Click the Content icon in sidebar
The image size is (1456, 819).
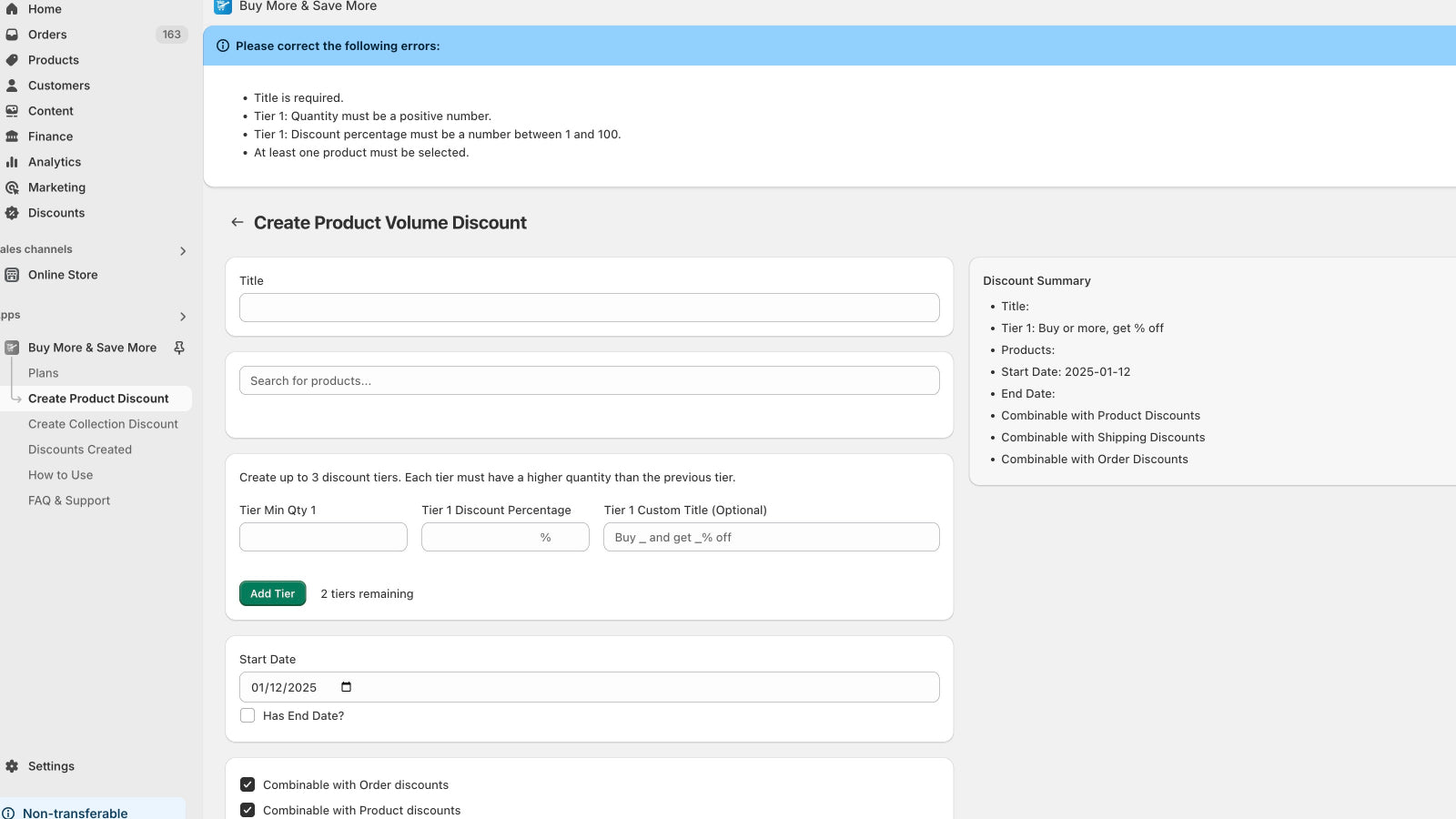tap(12, 111)
